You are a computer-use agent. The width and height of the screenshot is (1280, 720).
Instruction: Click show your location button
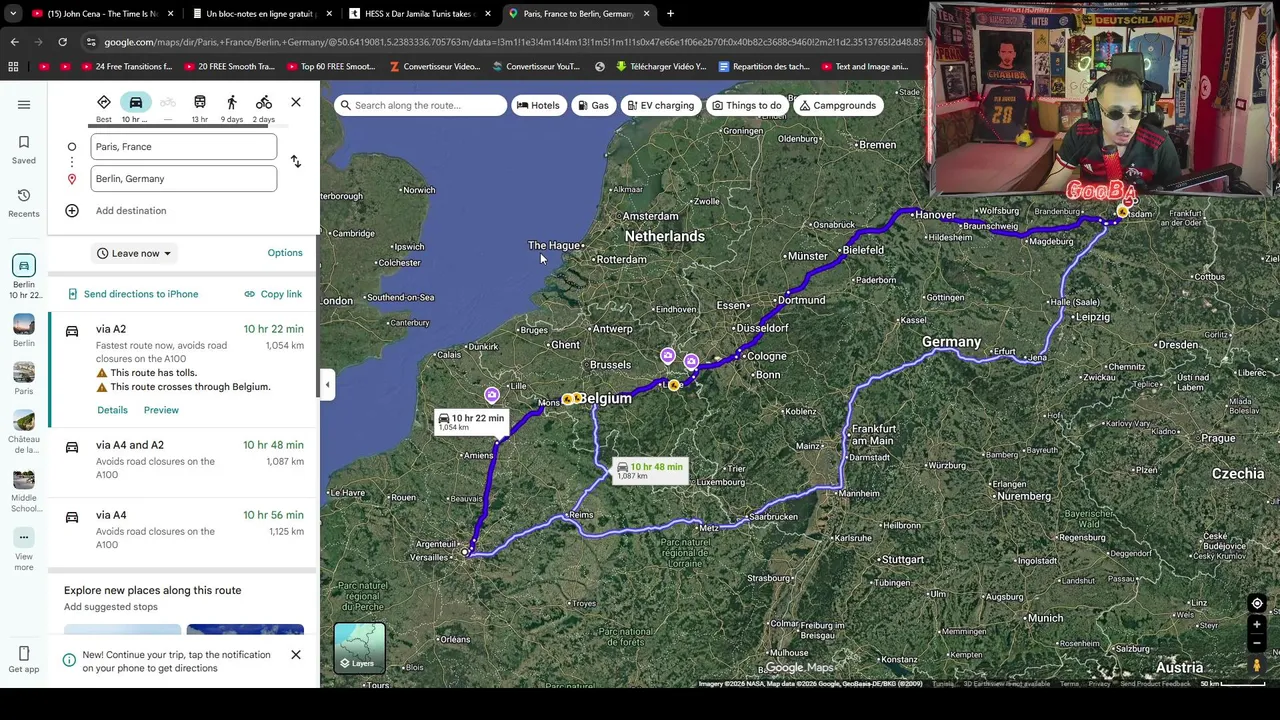(1257, 603)
